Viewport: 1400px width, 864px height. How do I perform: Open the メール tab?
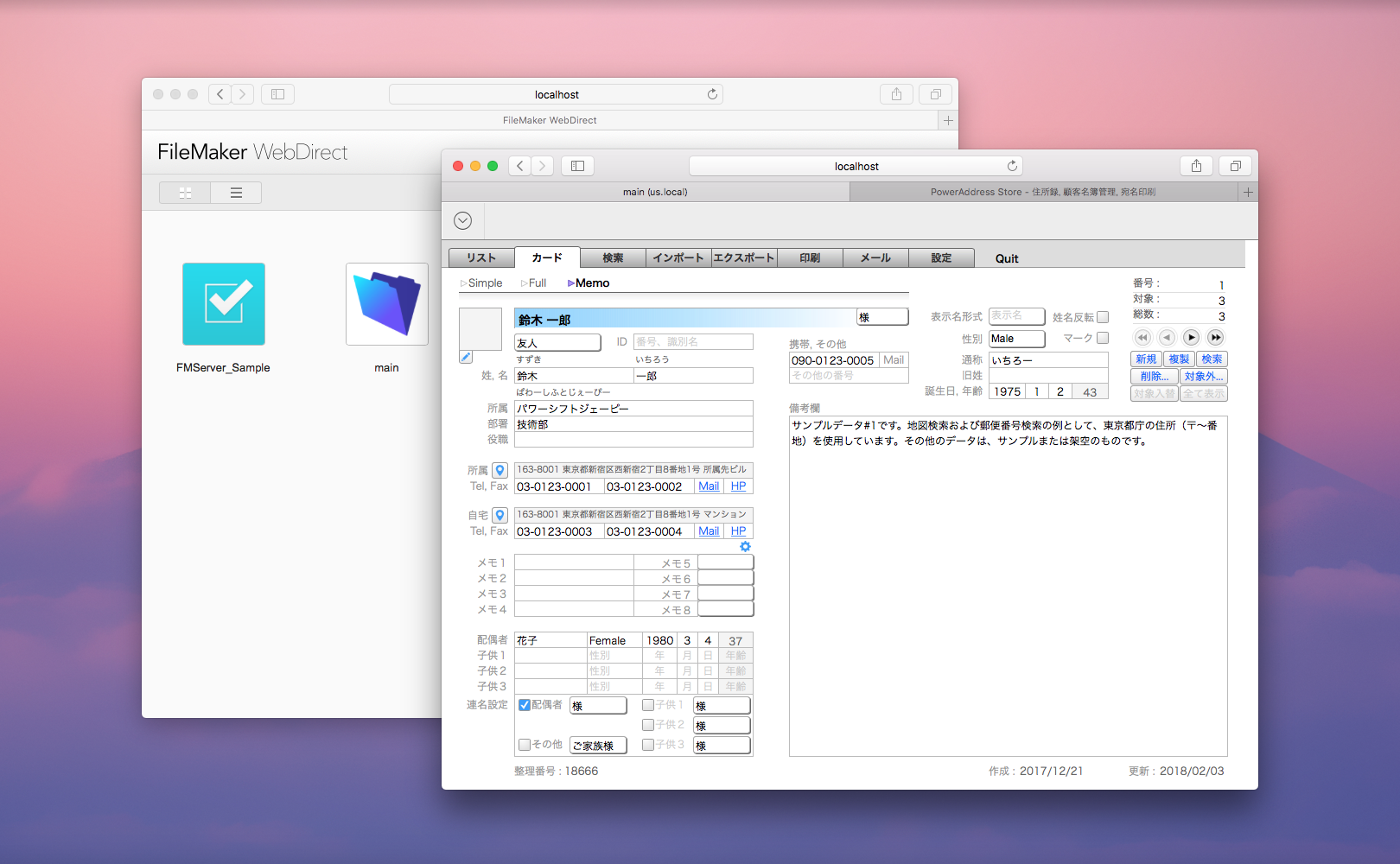(x=875, y=257)
